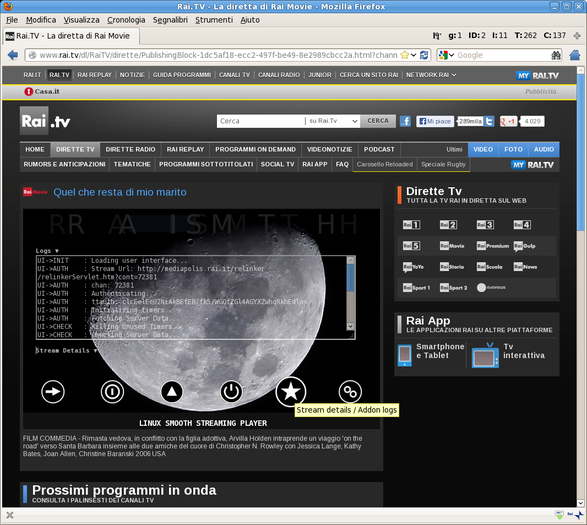The image size is (587, 525).
Task: Click the linked-circles player icon
Action: (x=350, y=392)
